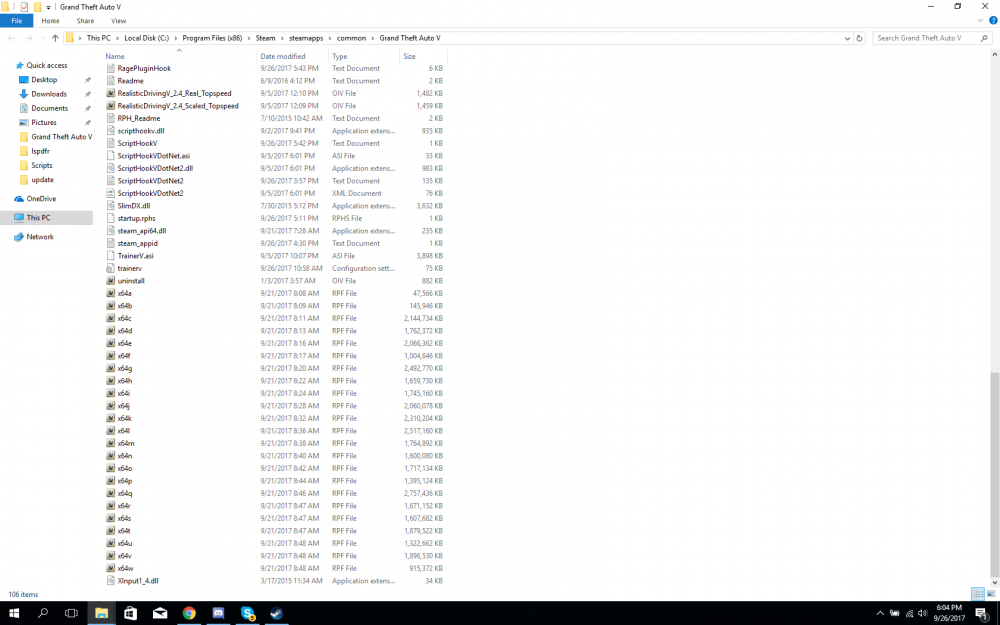This screenshot has height=625, width=1000.
Task: Open lspdfr folder in navigation pane
Action: 40,151
